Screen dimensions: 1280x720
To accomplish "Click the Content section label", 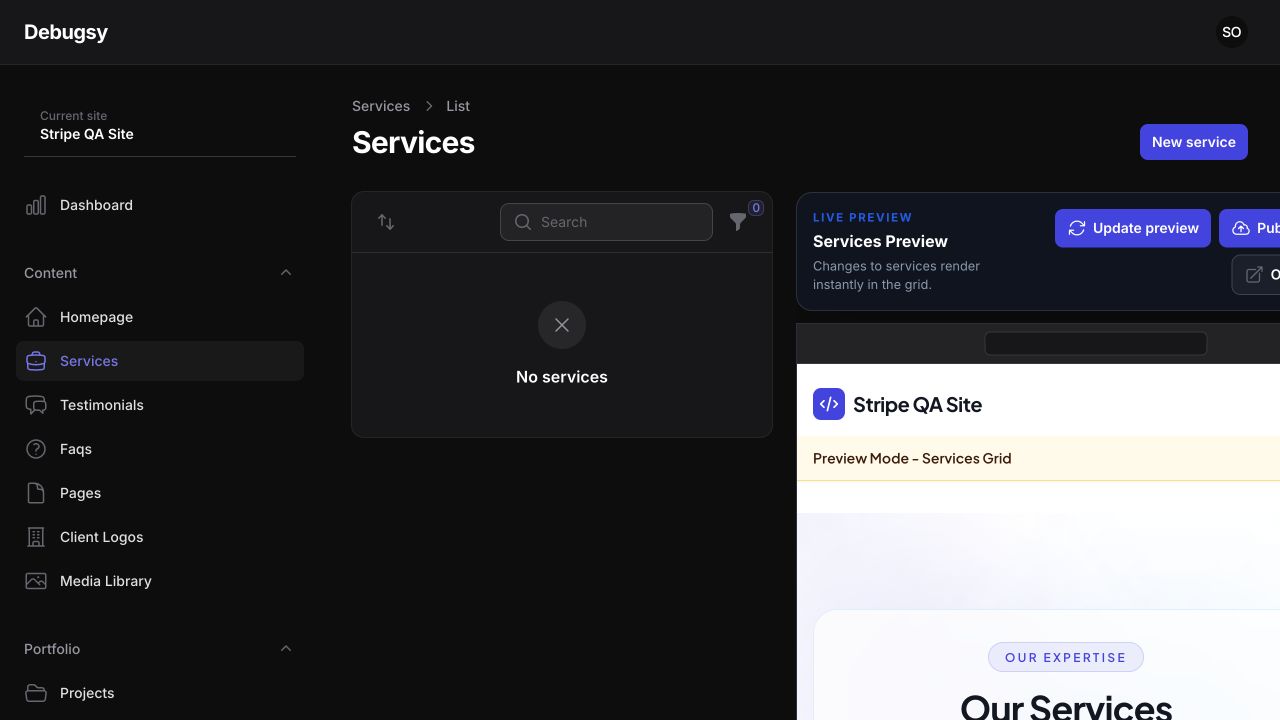I will (x=51, y=273).
